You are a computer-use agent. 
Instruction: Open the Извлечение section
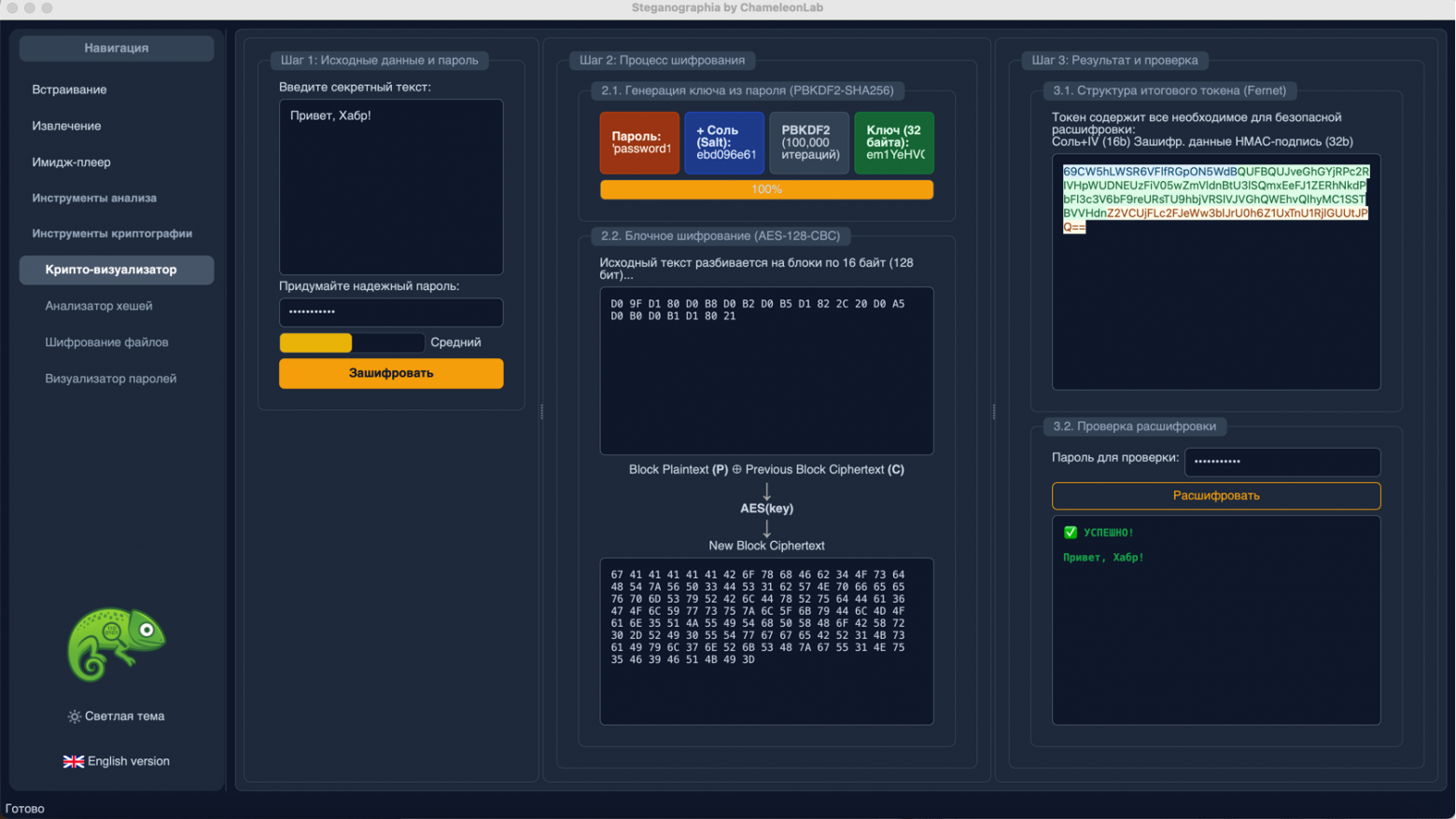66,126
